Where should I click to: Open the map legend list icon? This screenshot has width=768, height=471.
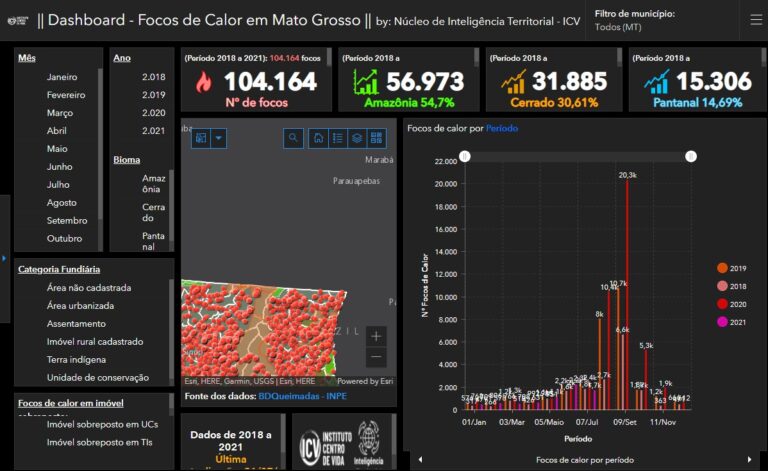click(x=337, y=138)
